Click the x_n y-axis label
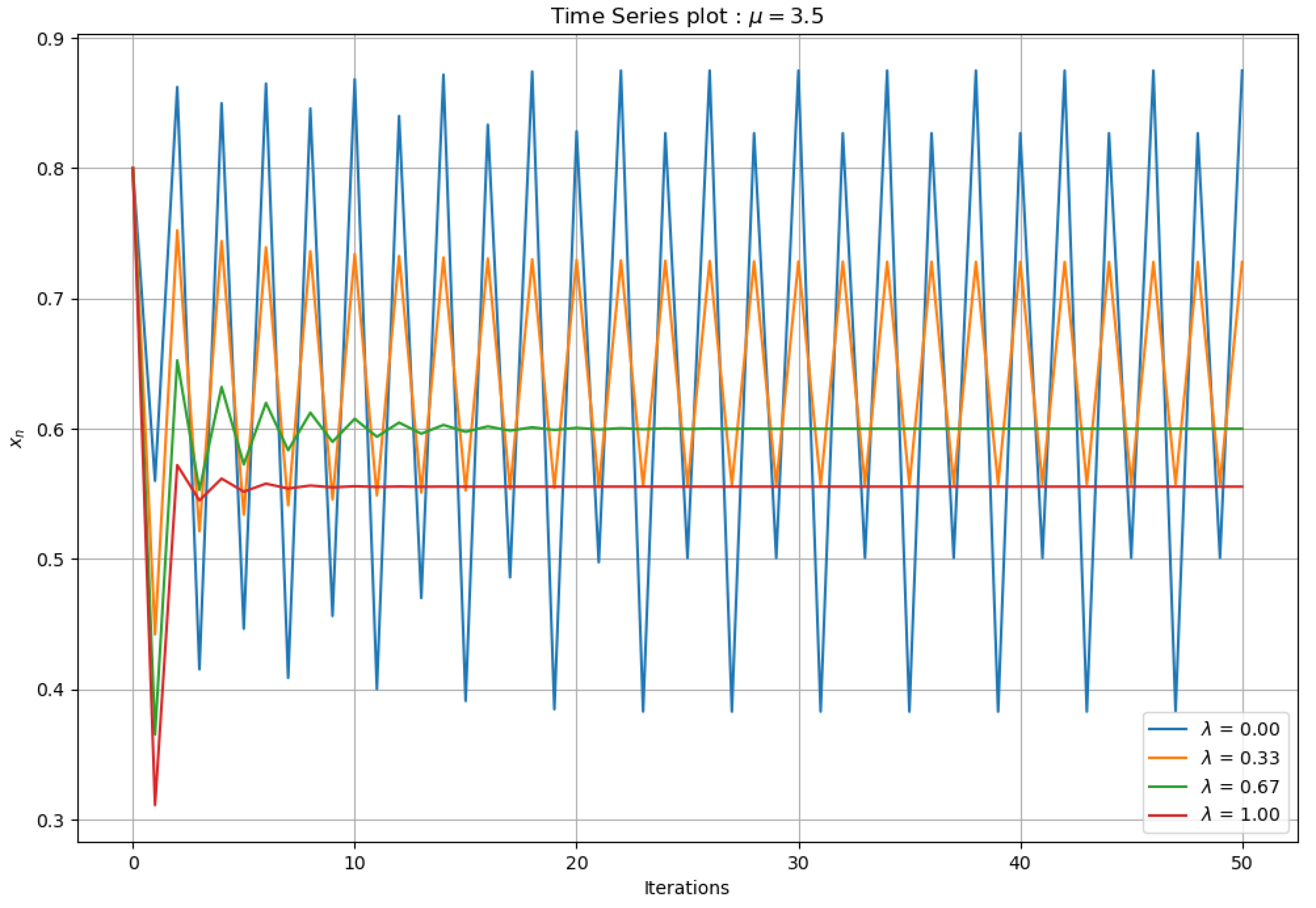Viewport: 1316px width, 908px height. [17, 439]
